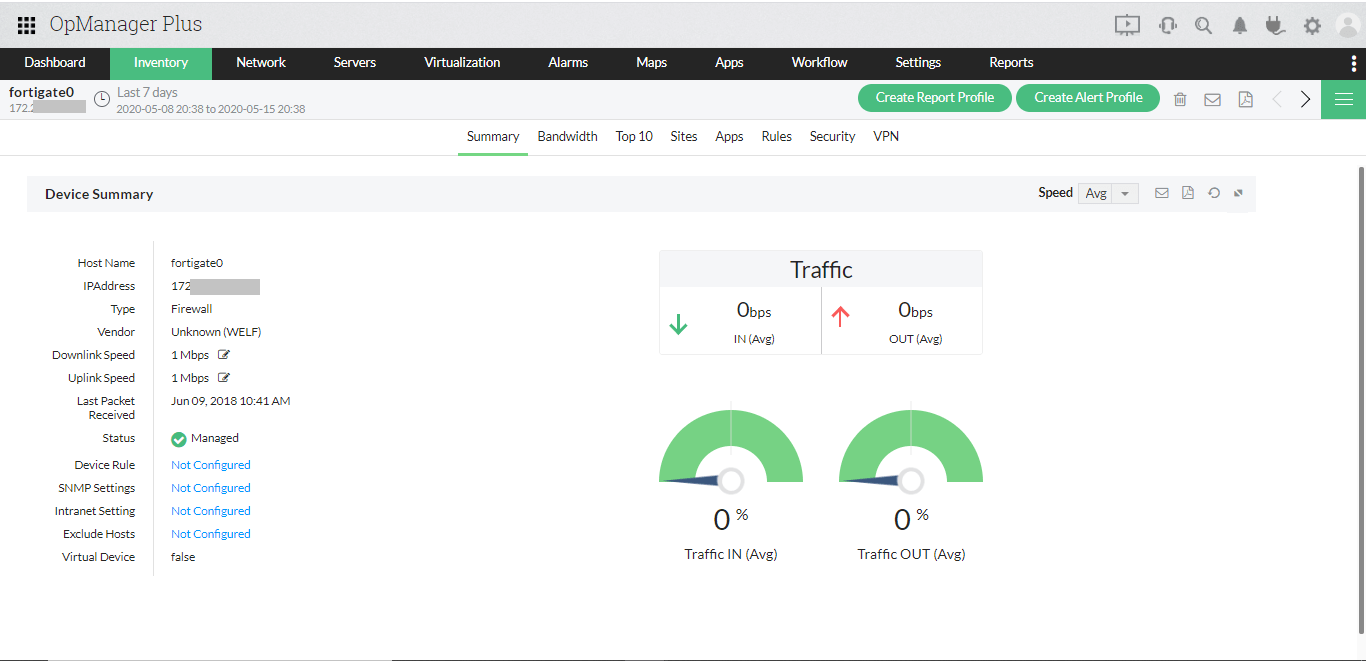The width and height of the screenshot is (1366, 661).
Task: Switch to the Bandwidth tab
Action: pos(567,136)
